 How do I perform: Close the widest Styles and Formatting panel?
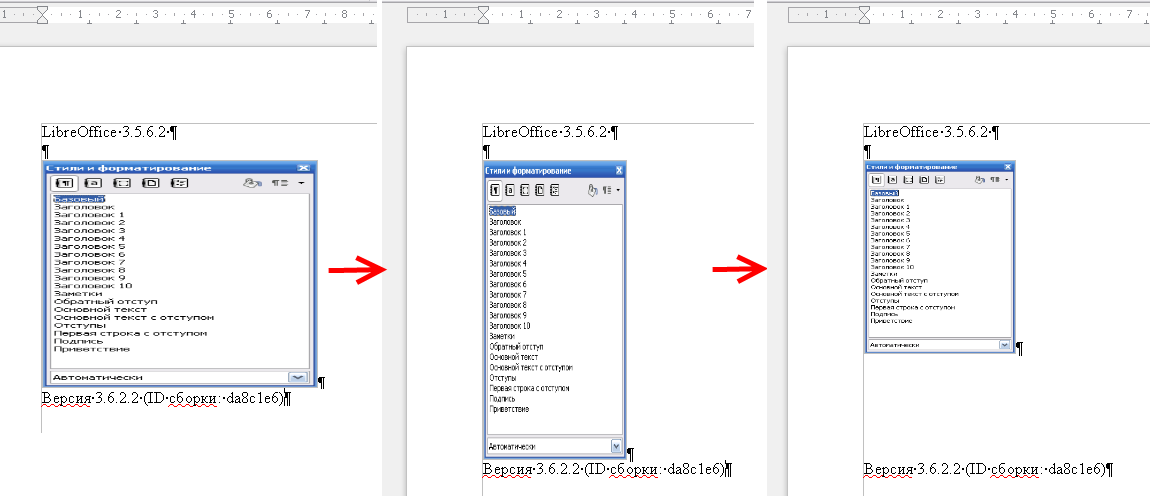coord(303,168)
